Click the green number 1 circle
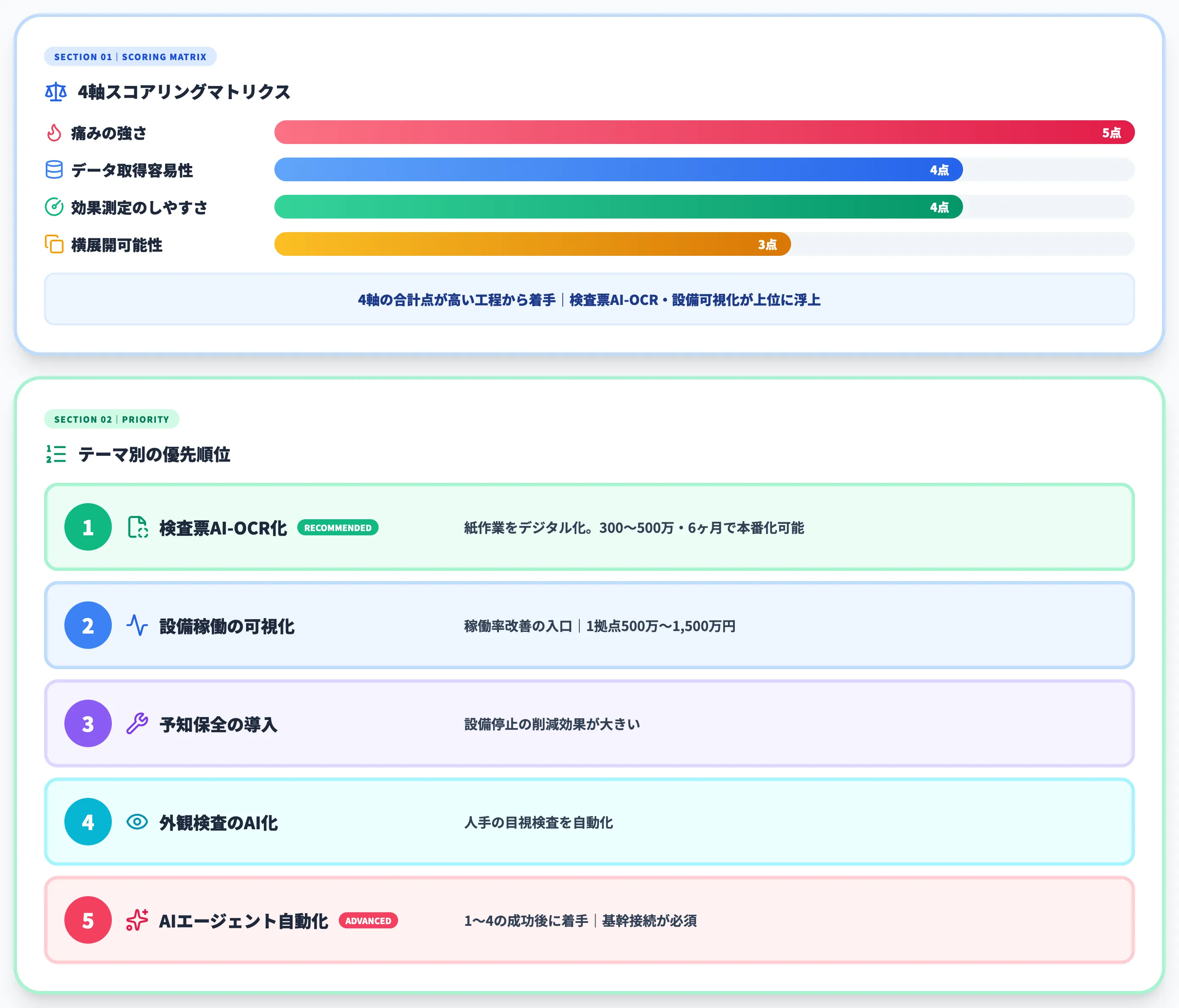This screenshot has height=1008, width=1179. 88,527
